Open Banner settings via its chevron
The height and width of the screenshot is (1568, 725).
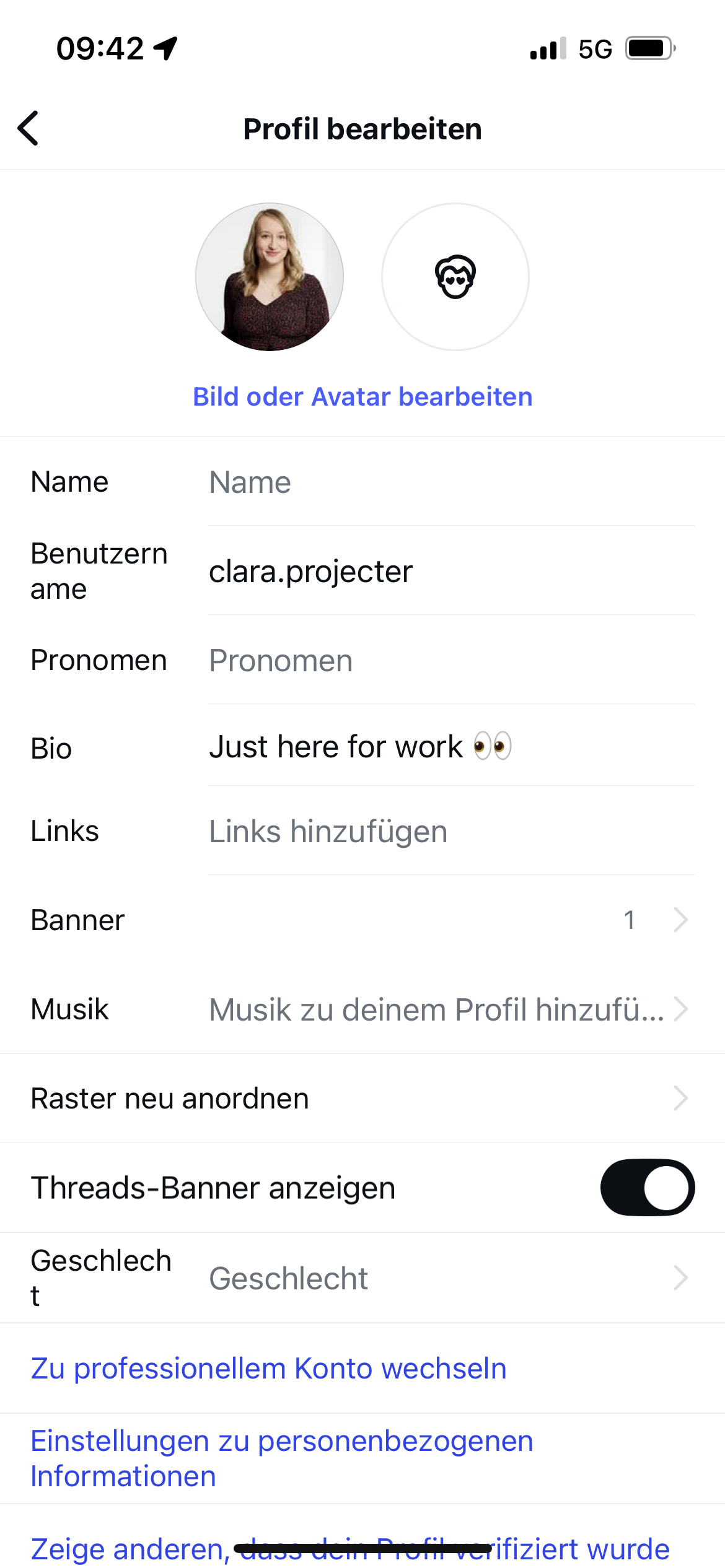[680, 920]
